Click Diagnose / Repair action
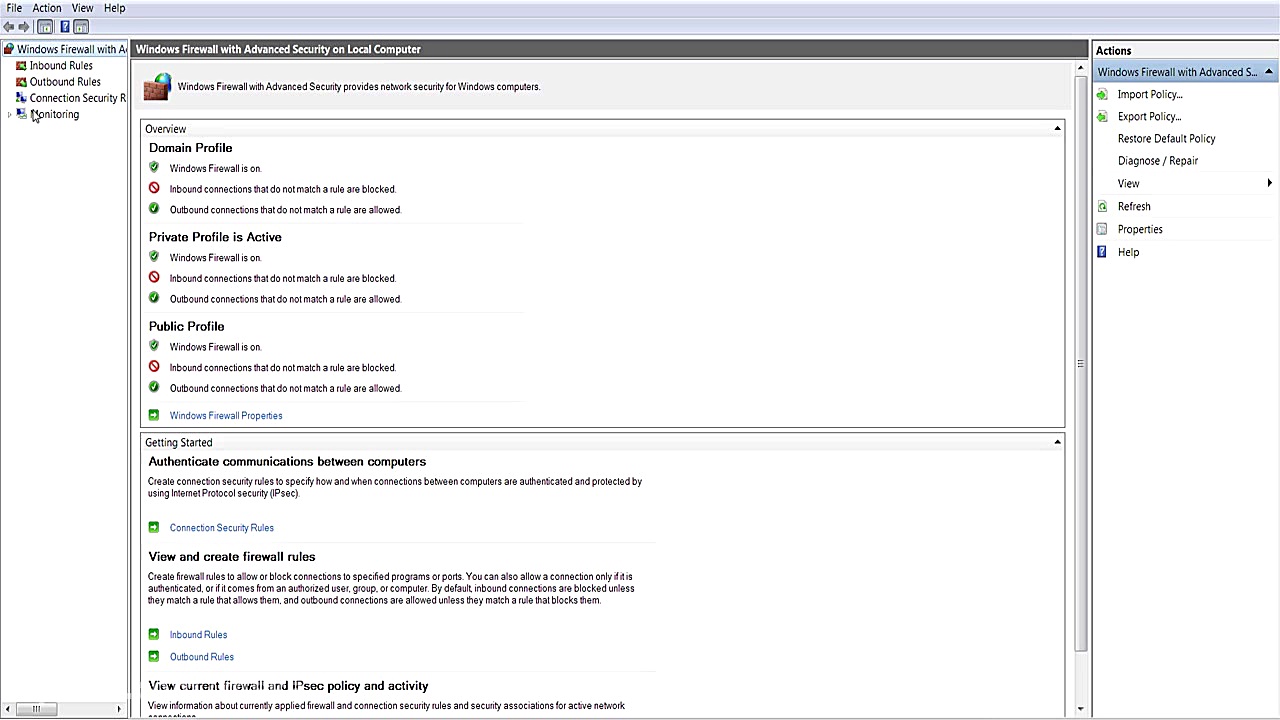 tap(1158, 160)
